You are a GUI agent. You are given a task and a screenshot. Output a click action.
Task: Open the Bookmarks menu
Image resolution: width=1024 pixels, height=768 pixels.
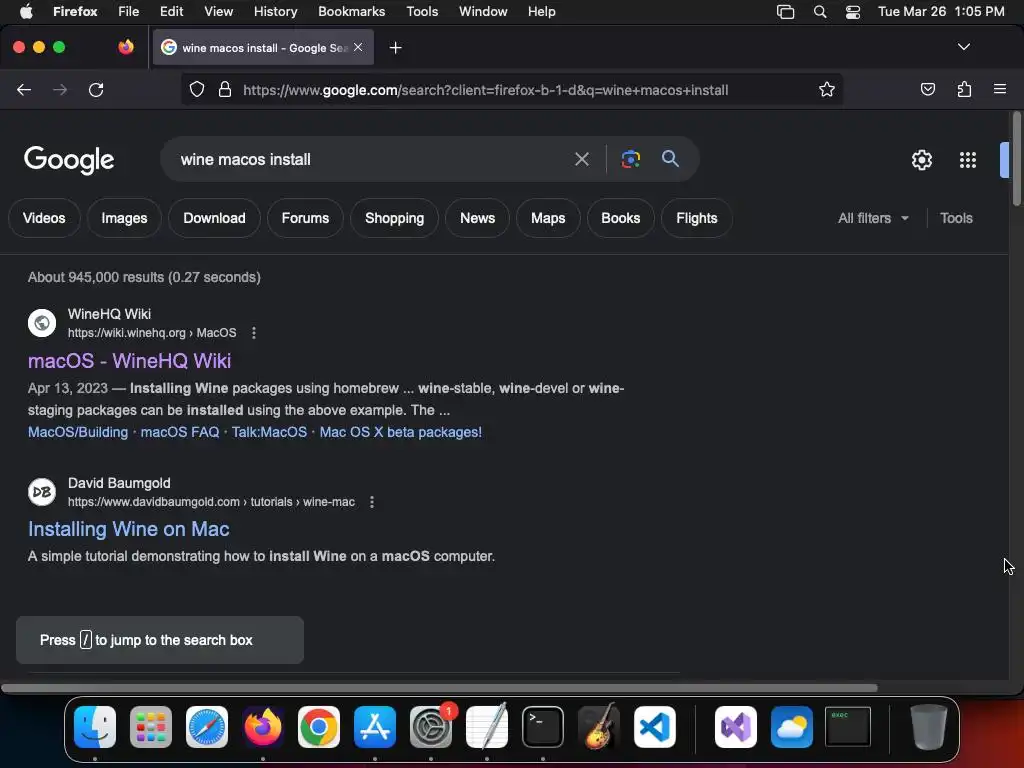(x=351, y=11)
